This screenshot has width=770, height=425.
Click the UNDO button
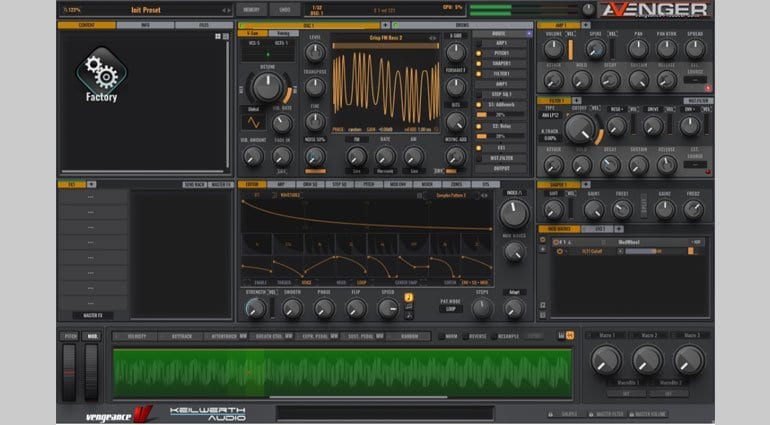(285, 10)
